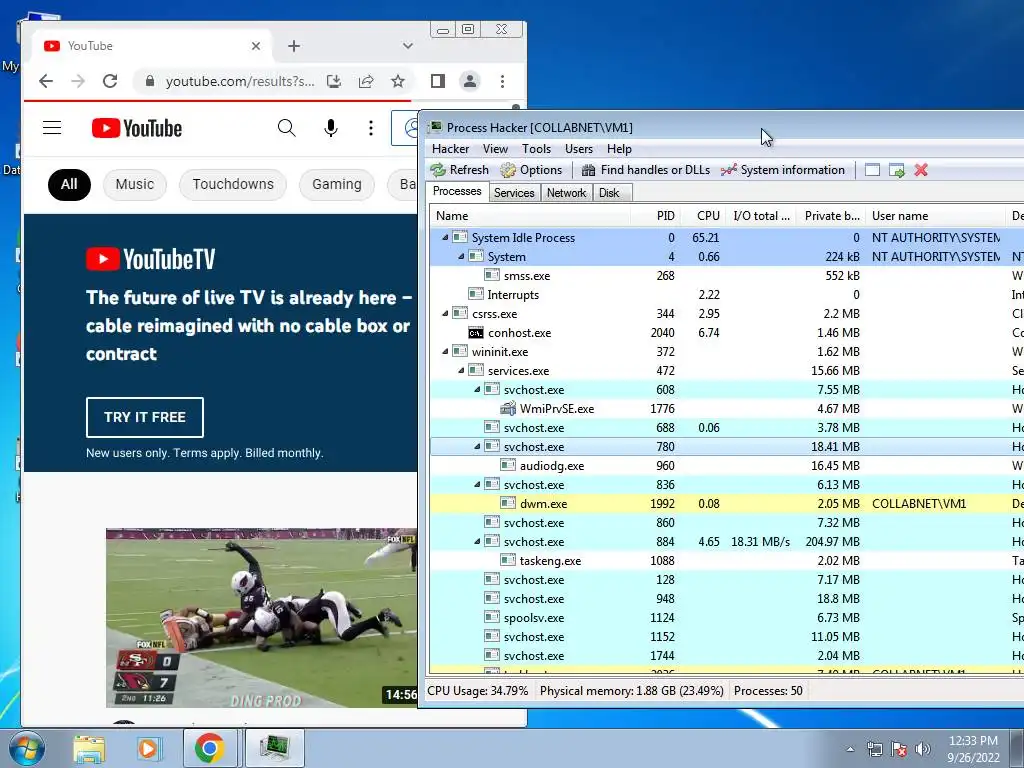This screenshot has height=768, width=1024.
Task: Select the Interrupts row
Action: coord(726,295)
